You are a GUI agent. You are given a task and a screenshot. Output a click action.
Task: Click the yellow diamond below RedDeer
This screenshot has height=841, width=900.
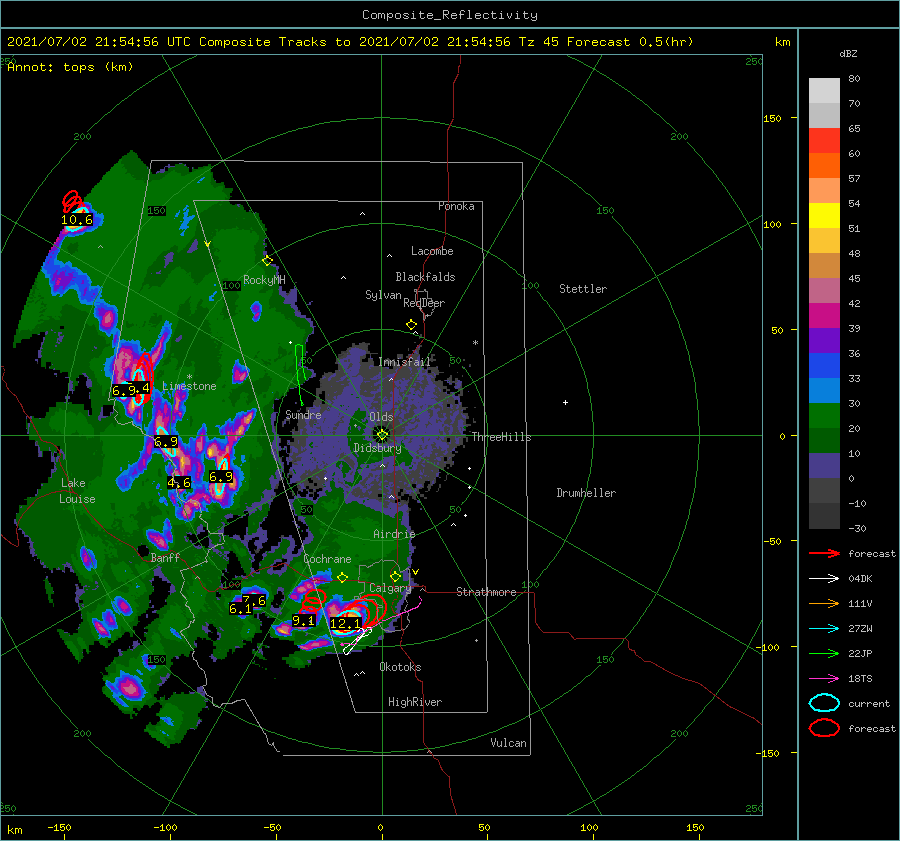pos(411,325)
